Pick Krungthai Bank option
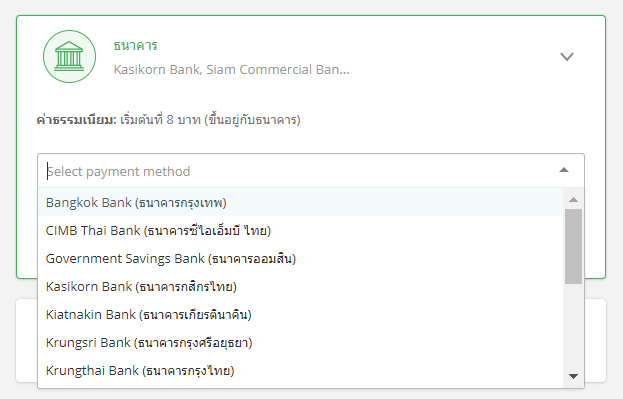 point(301,371)
